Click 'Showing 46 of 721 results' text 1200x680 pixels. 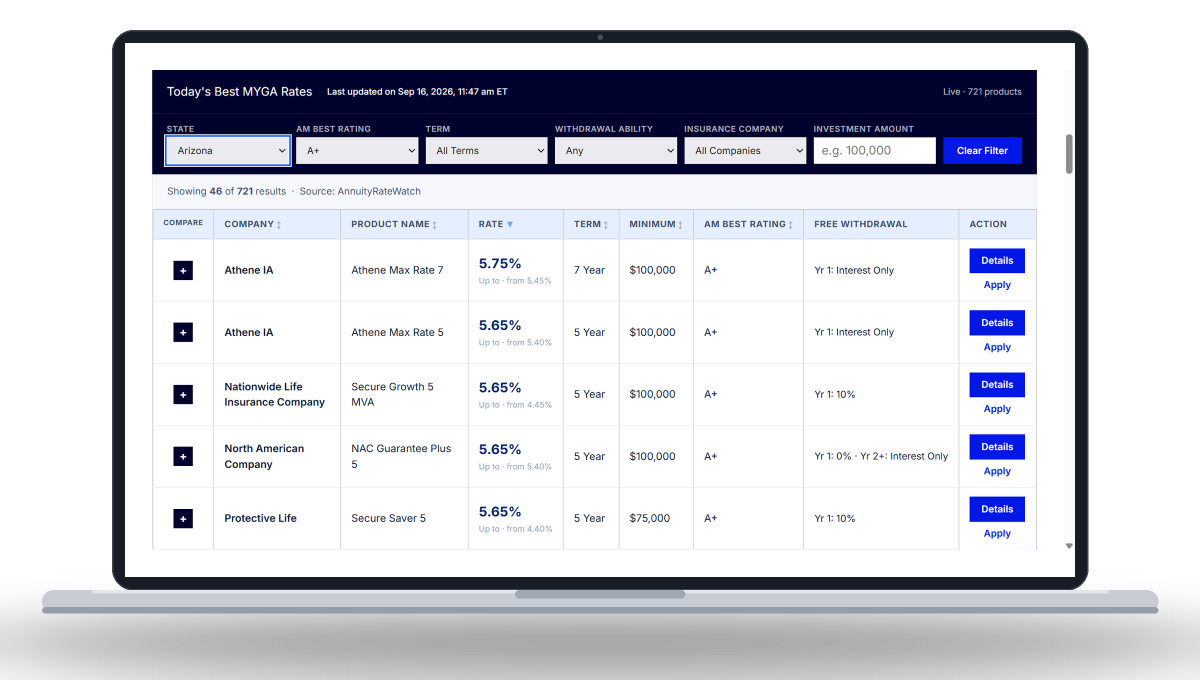coord(226,191)
